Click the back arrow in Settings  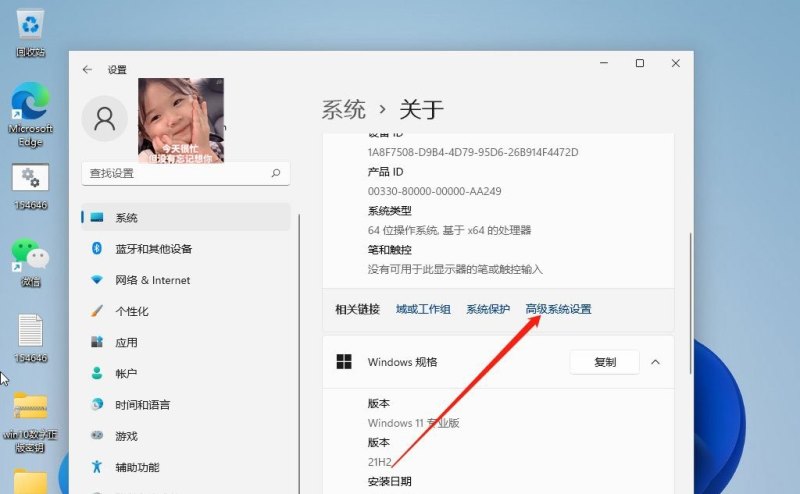(x=87, y=69)
